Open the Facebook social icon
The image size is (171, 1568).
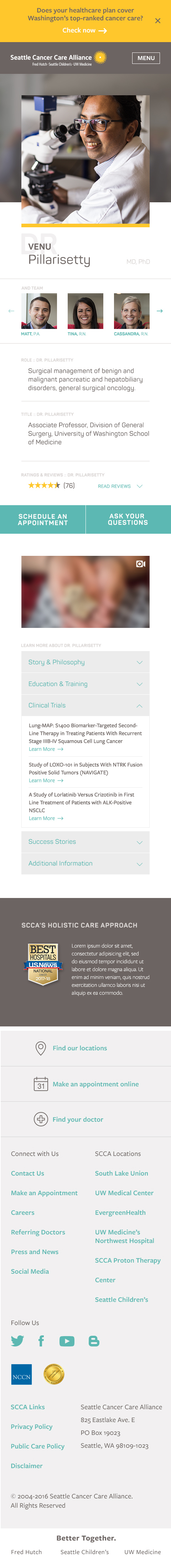point(41,1341)
